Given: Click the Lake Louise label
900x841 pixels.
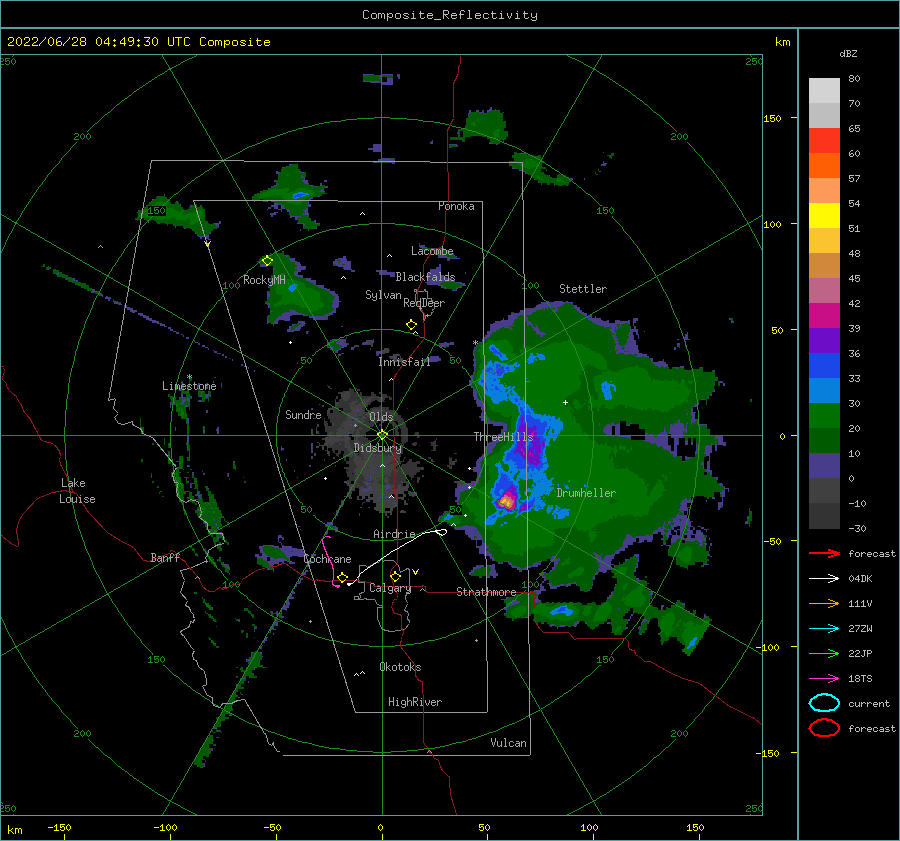Looking at the screenshot, I should pos(77,491).
